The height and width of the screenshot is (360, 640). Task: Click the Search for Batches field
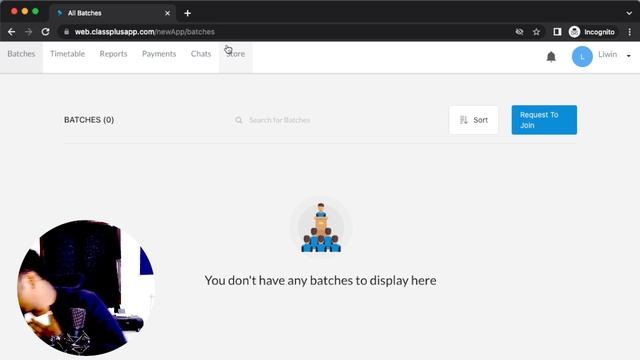280,120
